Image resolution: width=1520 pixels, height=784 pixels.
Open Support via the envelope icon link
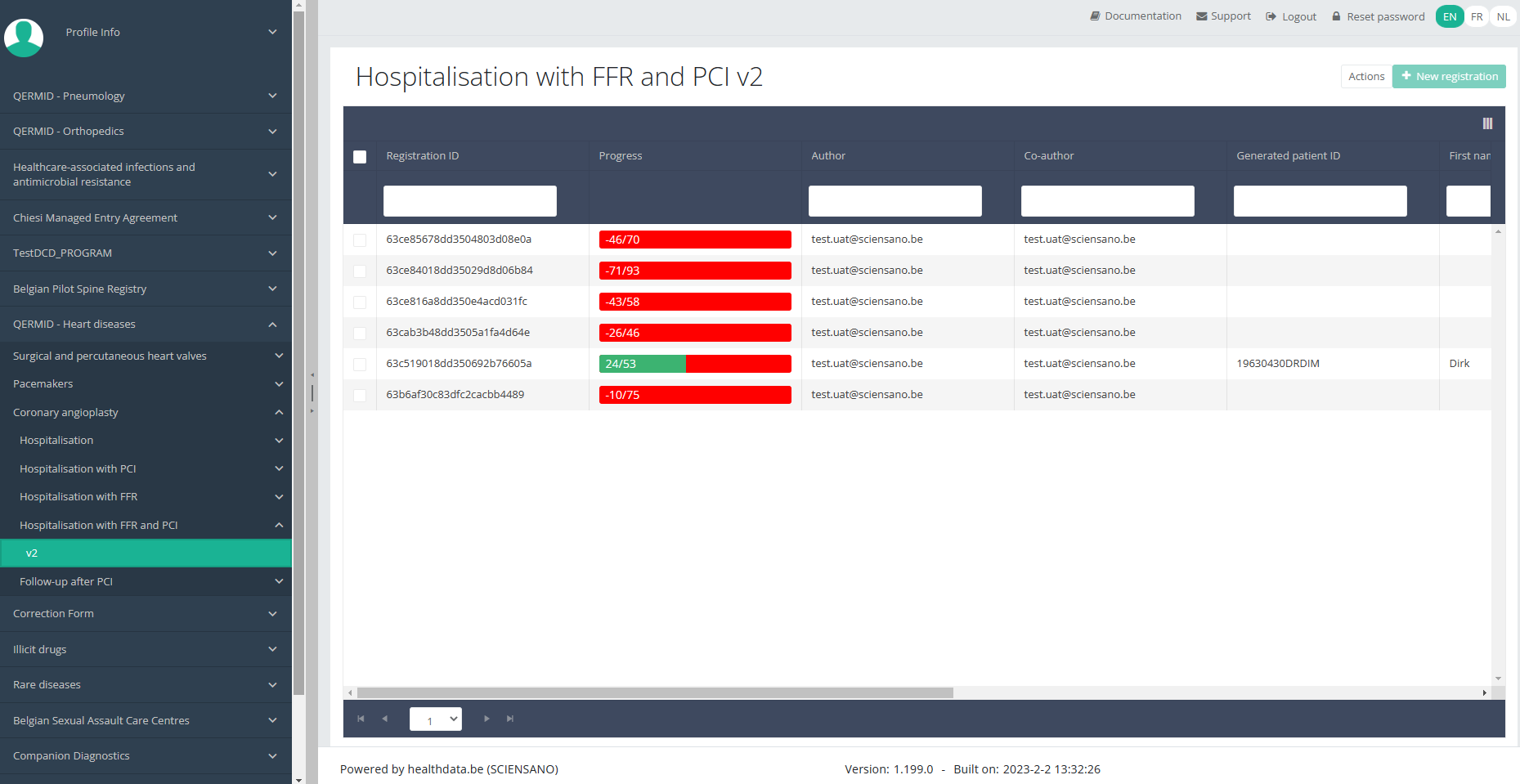(1223, 16)
